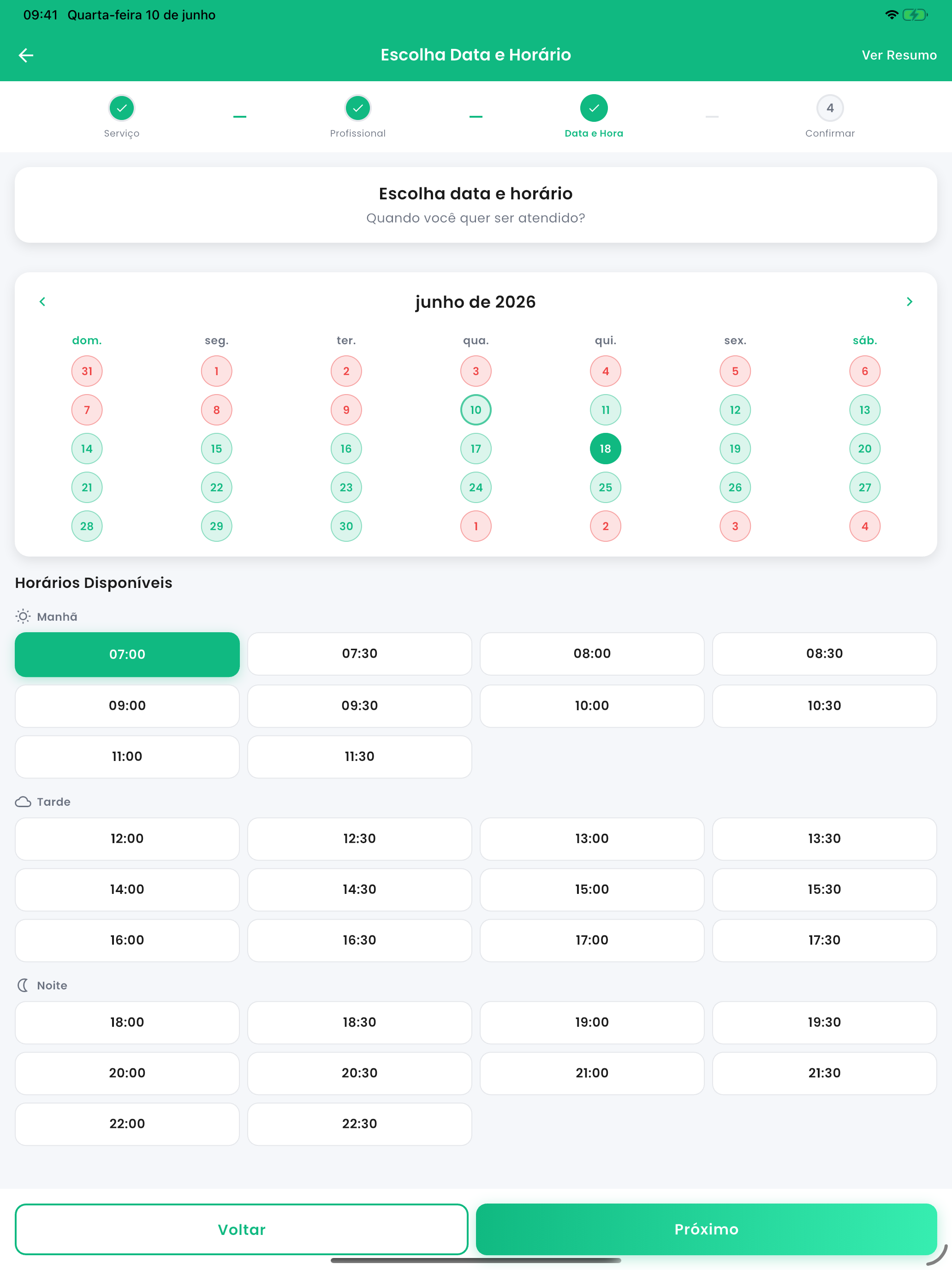Advance calendar to next month
Screen dimensions: 952x1270
[909, 301]
